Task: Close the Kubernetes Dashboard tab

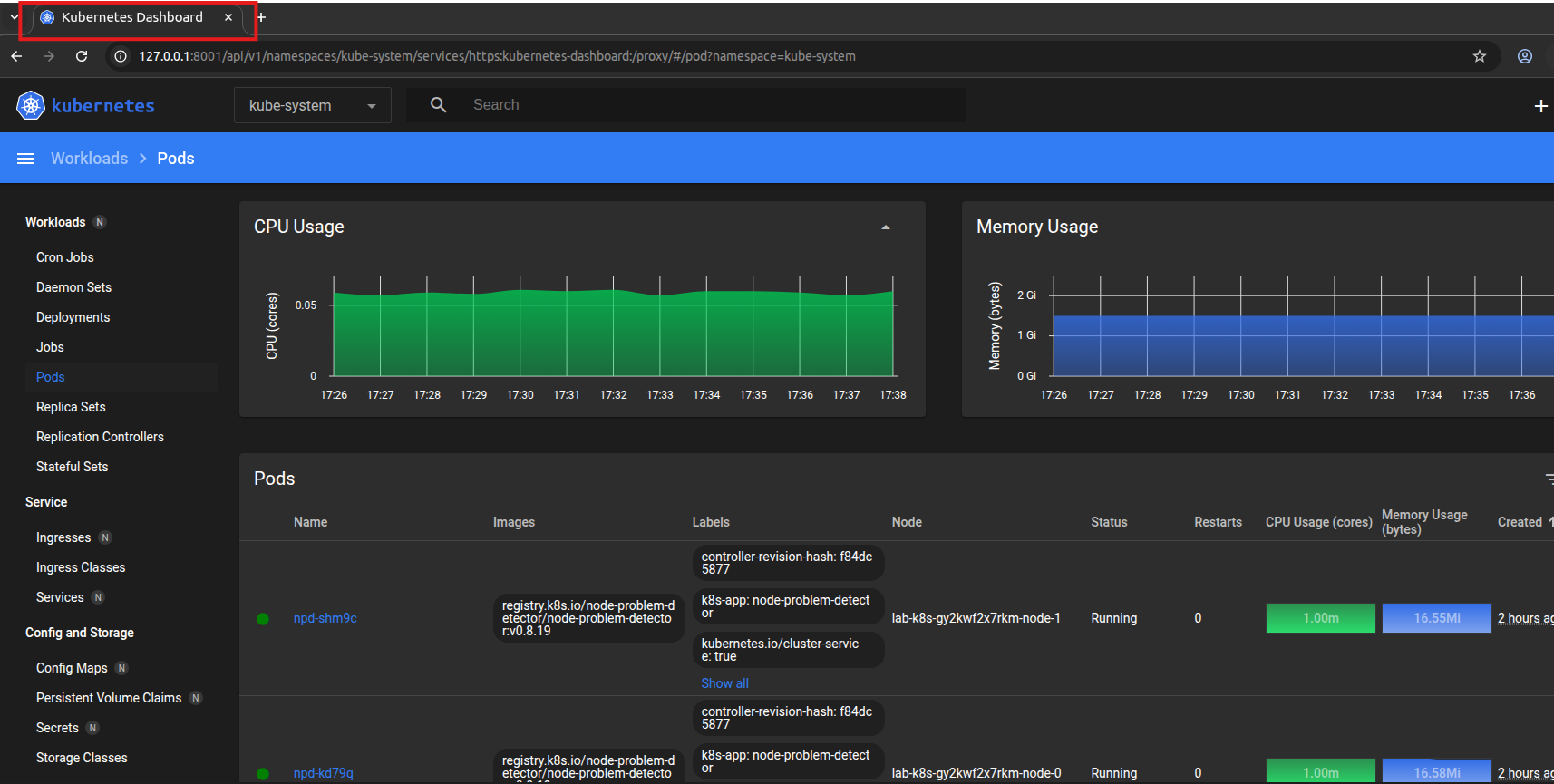Action: 228,17
